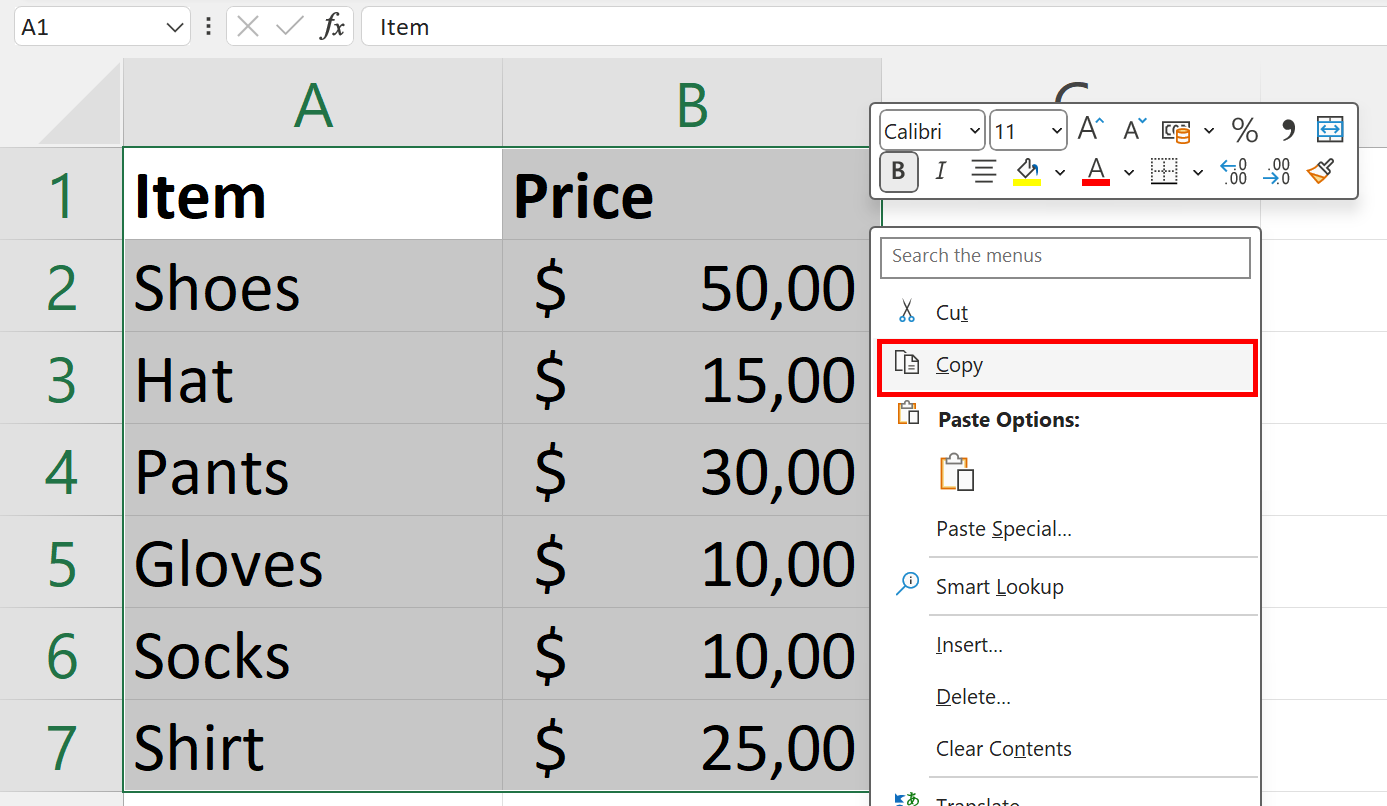Click the 30,00 price cell
This screenshot has width=1387, height=806.
point(687,470)
